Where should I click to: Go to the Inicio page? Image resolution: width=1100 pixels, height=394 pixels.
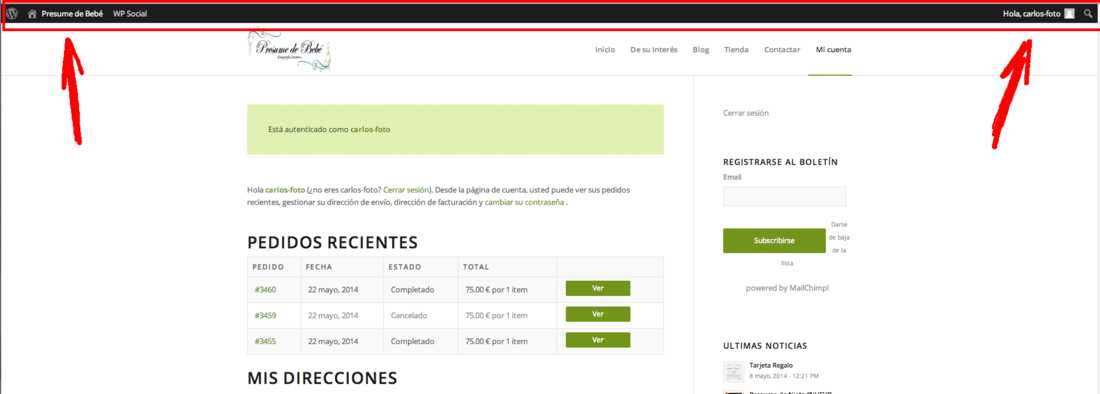point(605,50)
